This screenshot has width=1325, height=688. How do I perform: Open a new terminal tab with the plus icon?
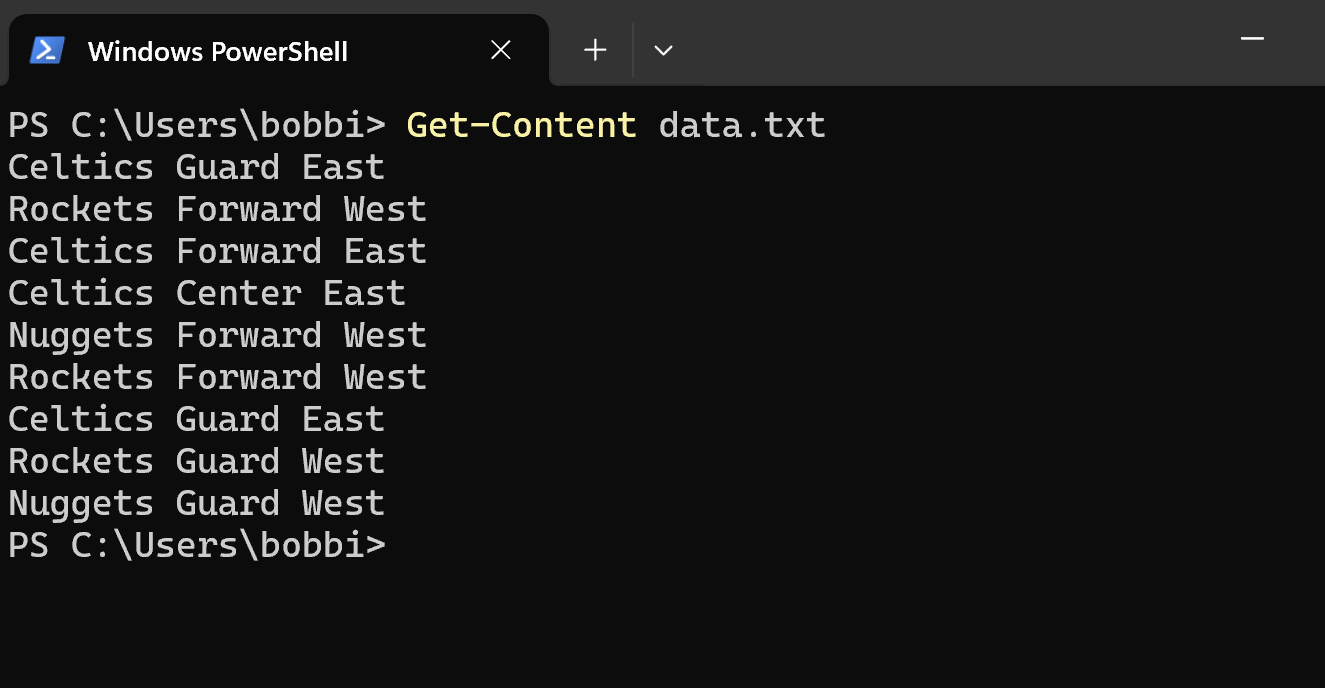tap(595, 49)
